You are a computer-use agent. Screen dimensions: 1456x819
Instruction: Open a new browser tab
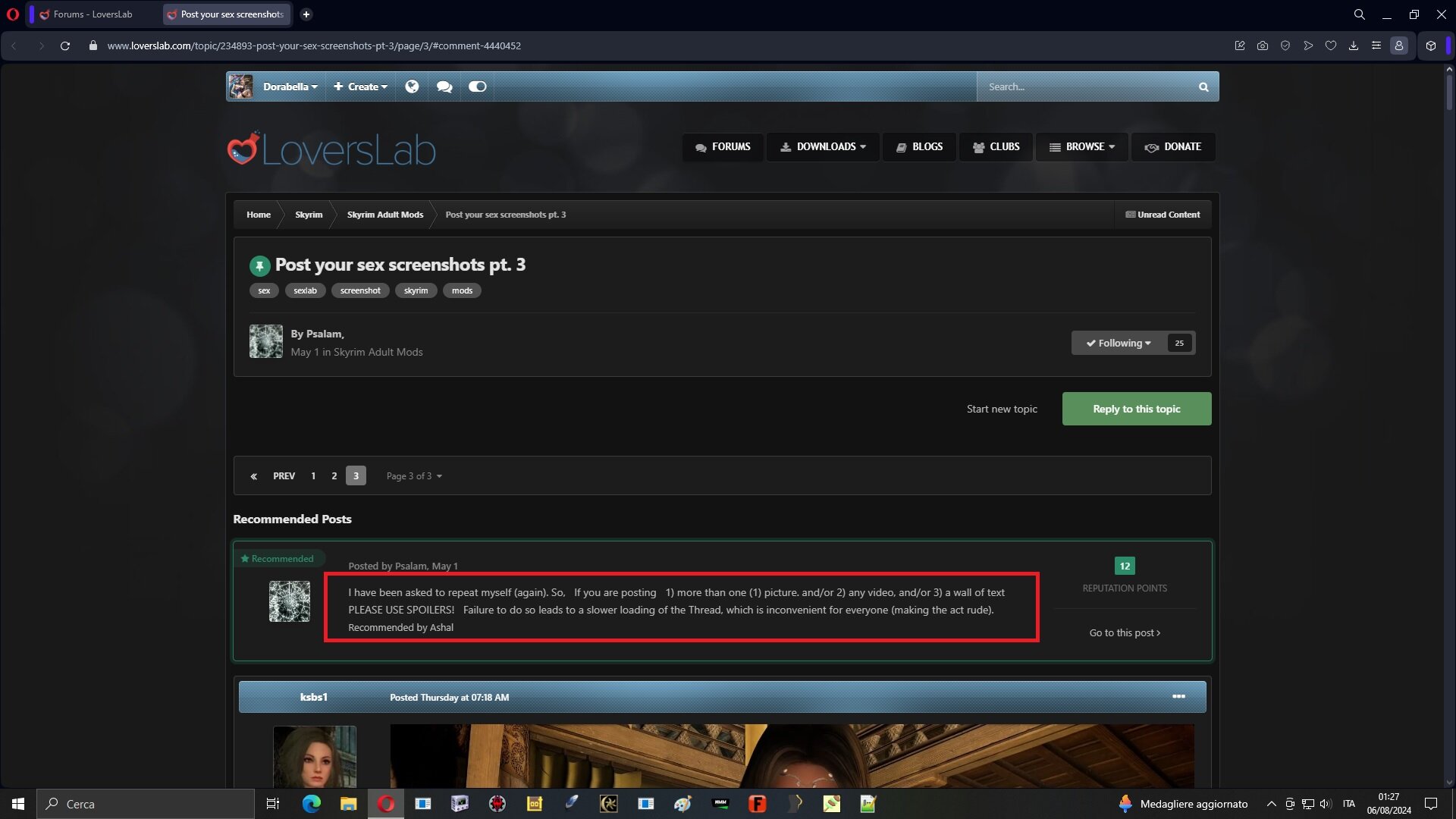click(x=306, y=14)
